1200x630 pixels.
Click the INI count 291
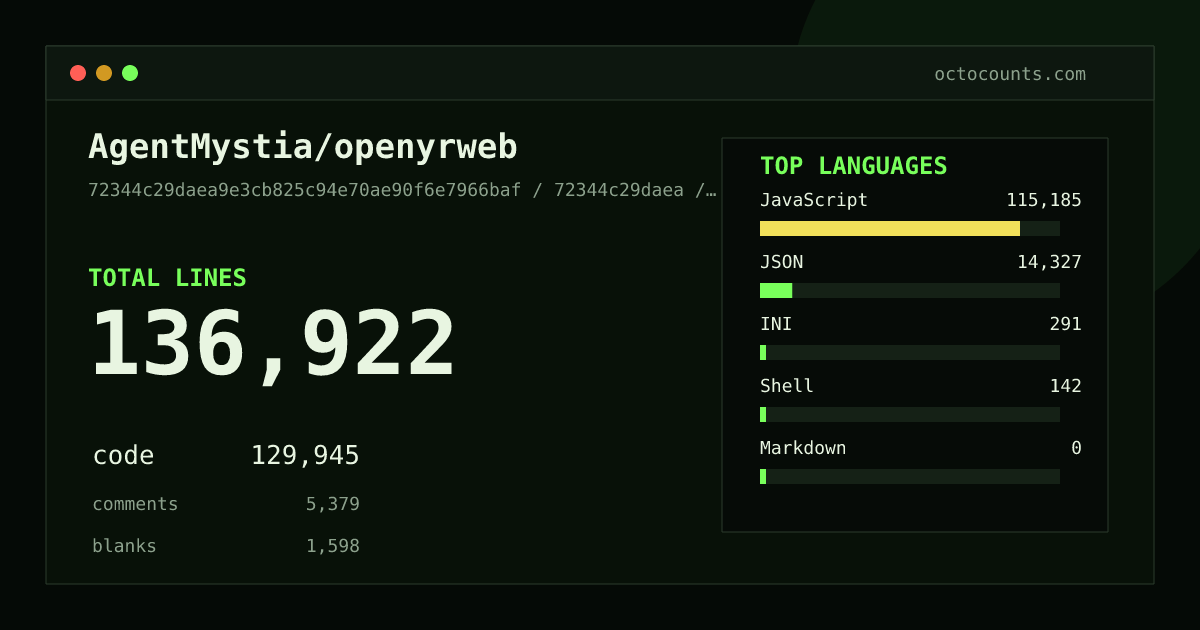point(1065,324)
